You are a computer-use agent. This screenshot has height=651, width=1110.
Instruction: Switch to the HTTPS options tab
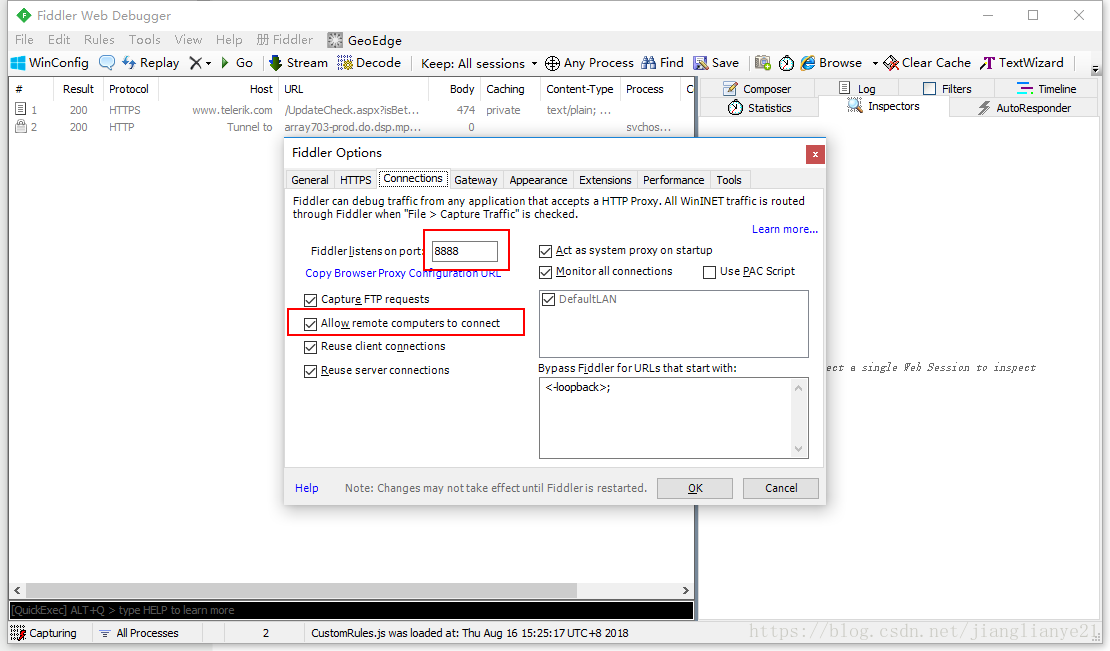click(355, 180)
